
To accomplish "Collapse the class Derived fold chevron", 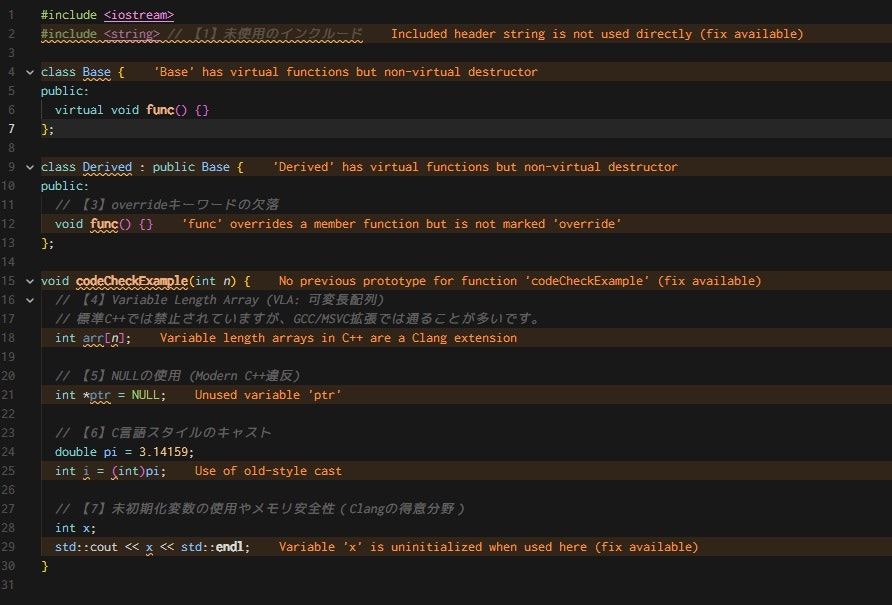I will (30, 167).
